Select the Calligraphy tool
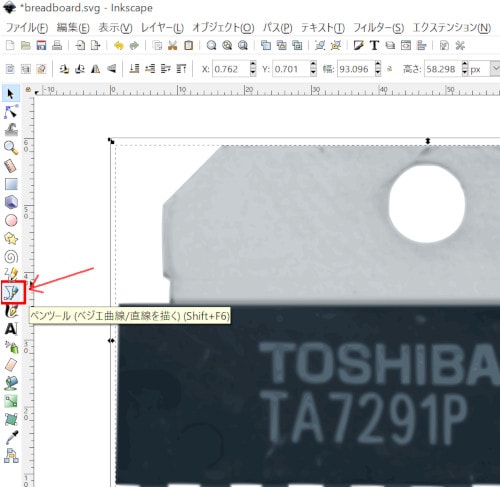 11,311
